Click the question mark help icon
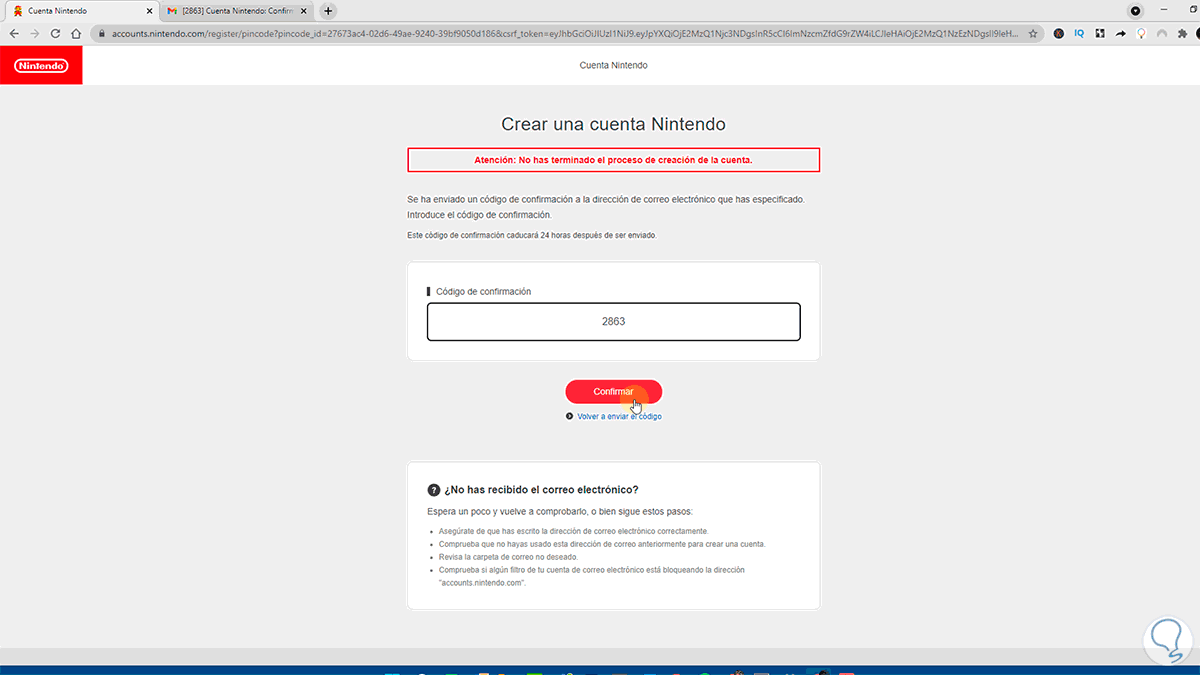 pos(433,490)
